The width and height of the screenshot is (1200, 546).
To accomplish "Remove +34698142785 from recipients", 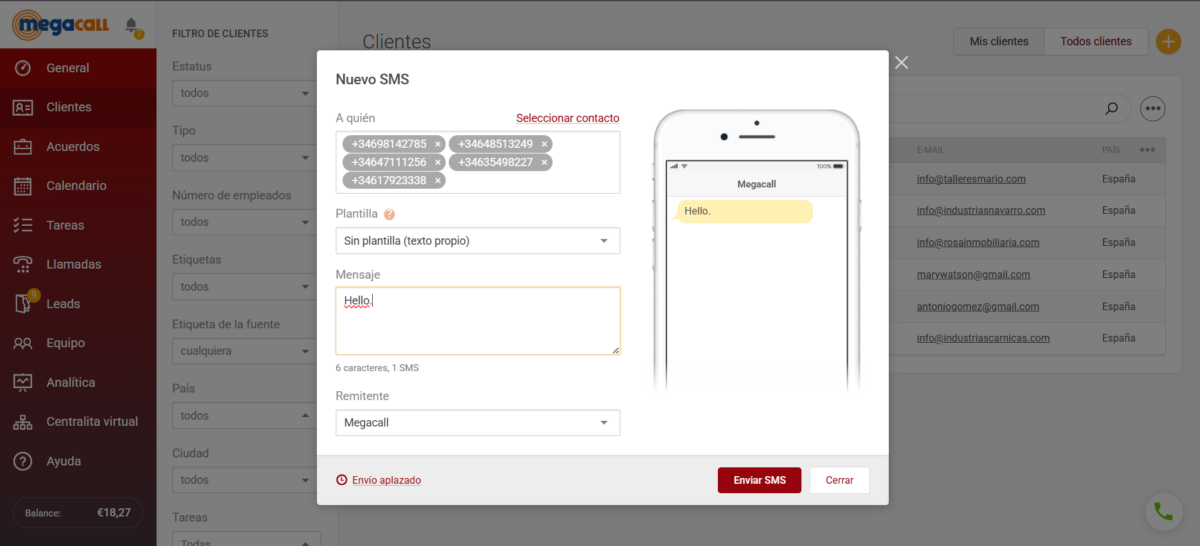I will [x=438, y=144].
